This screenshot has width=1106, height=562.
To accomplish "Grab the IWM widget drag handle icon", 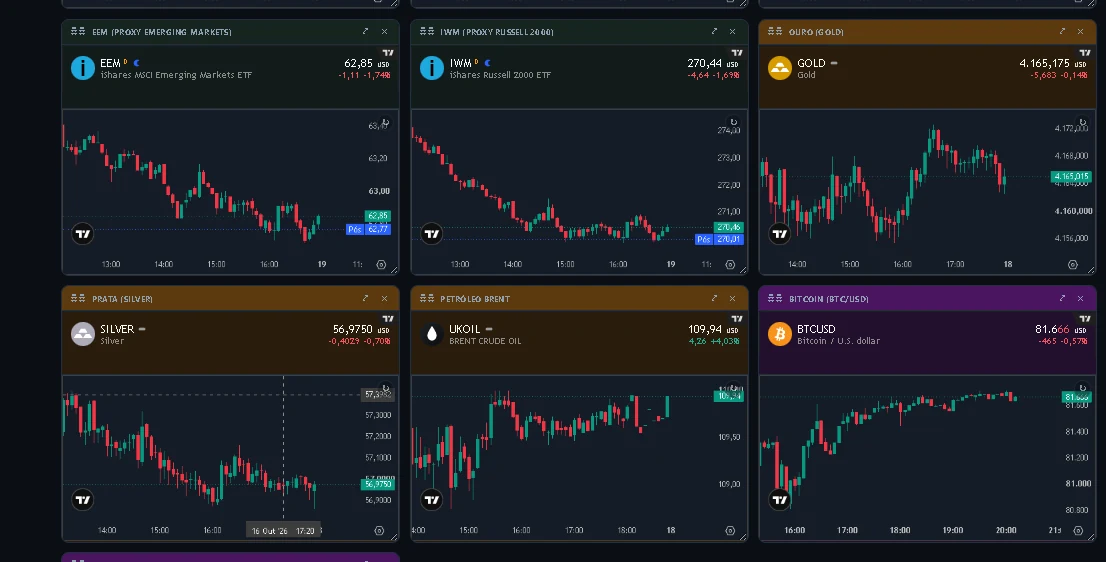I will [427, 31].
